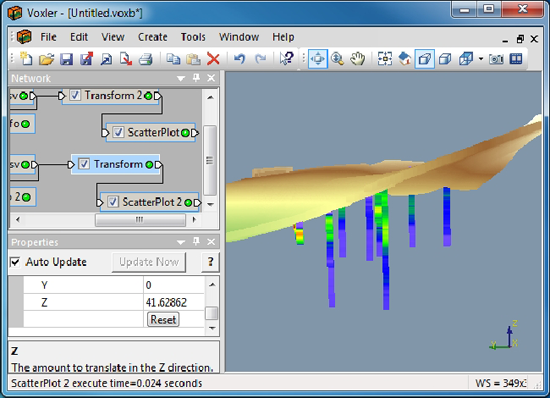
Task: Uncheck the Auto Update checkbox
Action: click(x=15, y=262)
